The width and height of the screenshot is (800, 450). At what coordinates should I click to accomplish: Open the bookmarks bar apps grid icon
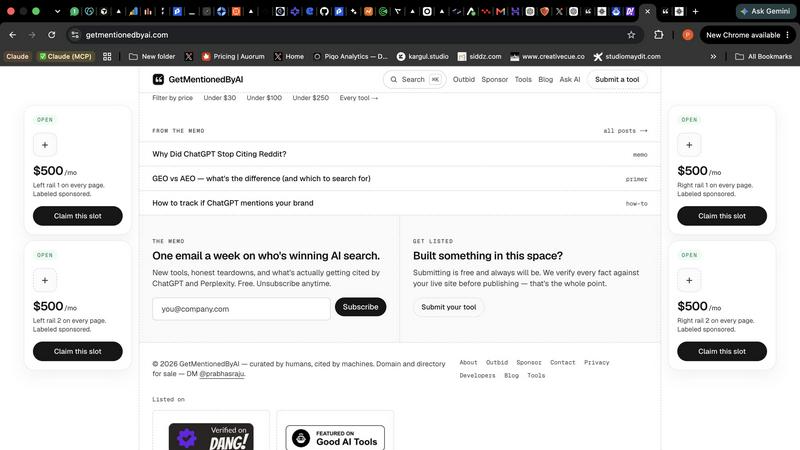click(x=107, y=57)
